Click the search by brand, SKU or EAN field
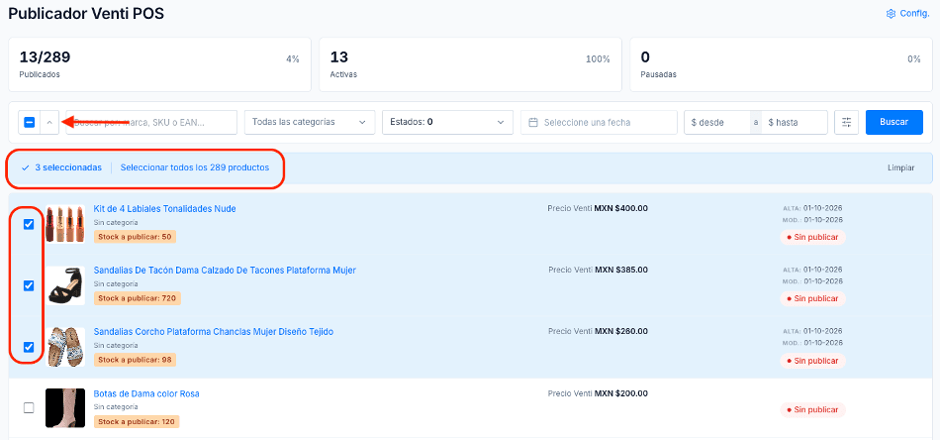Image resolution: width=941 pixels, height=441 pixels. click(x=151, y=122)
